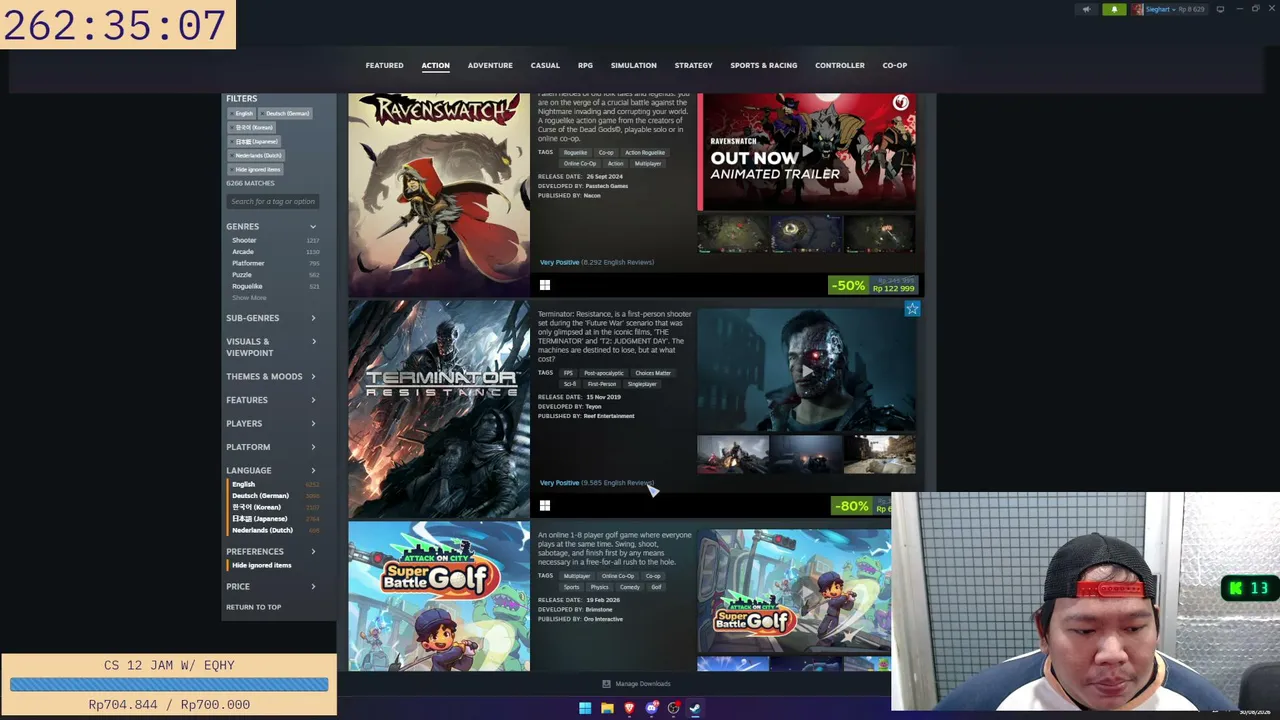
Task: Expand the Price filter section
Action: click(271, 587)
